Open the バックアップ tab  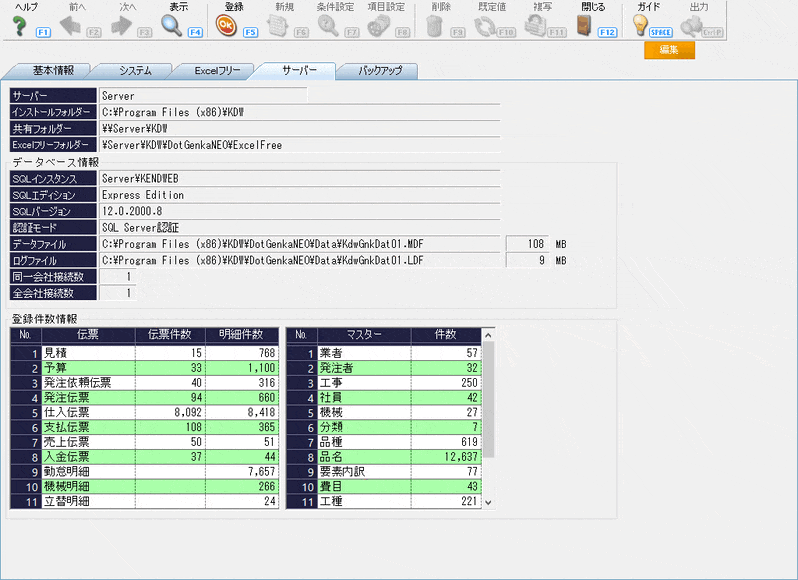[380, 71]
